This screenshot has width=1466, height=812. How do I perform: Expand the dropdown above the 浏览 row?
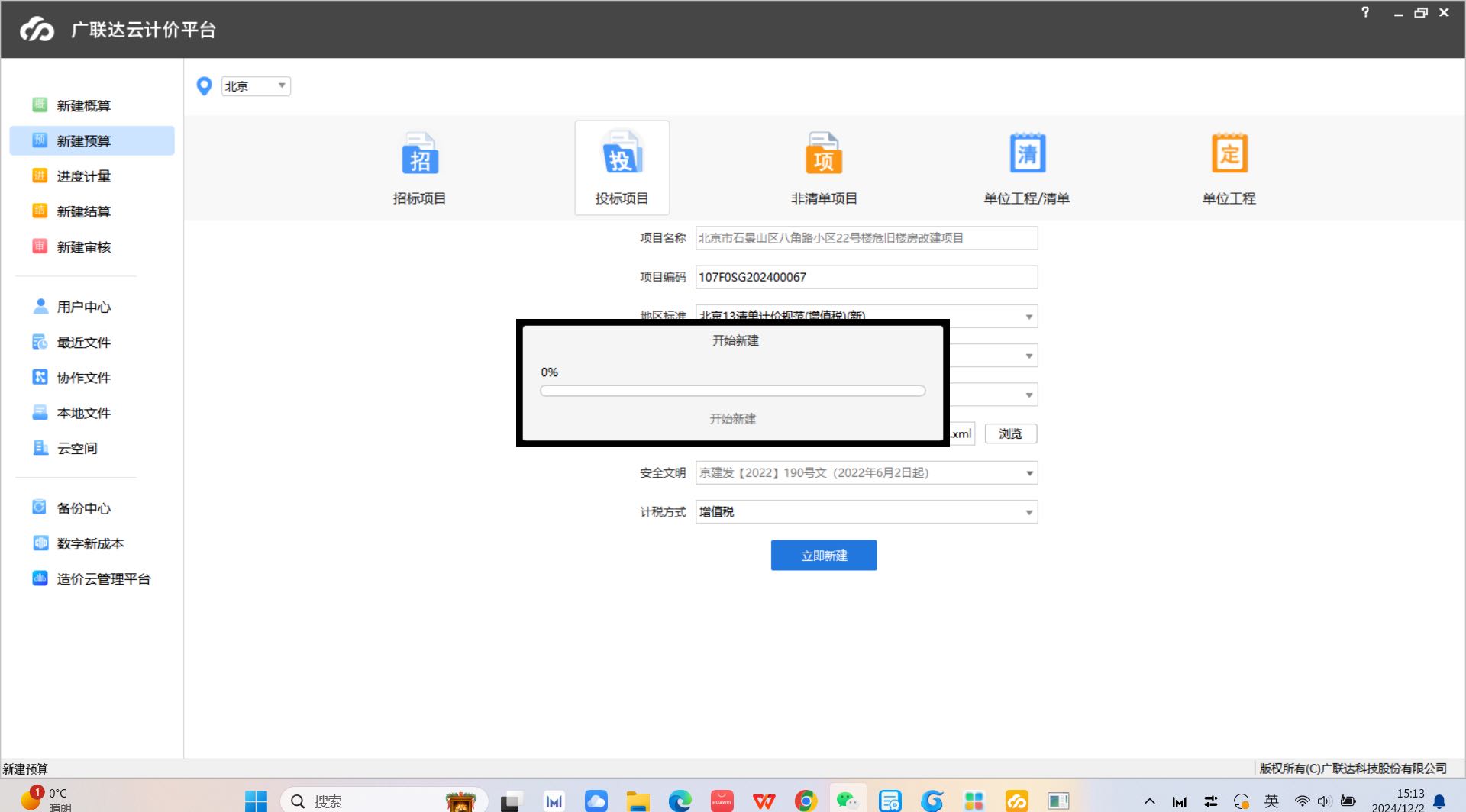[x=1028, y=395]
